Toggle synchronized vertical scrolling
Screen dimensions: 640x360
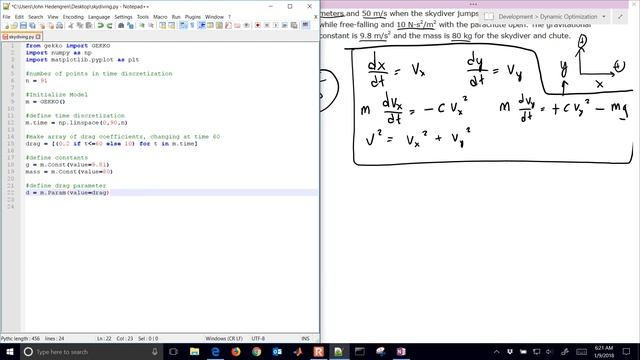162,25
